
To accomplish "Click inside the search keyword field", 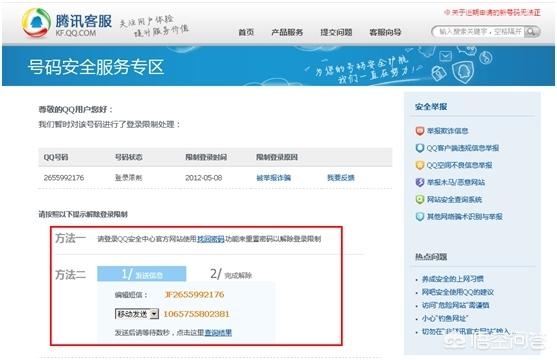I will [480, 32].
